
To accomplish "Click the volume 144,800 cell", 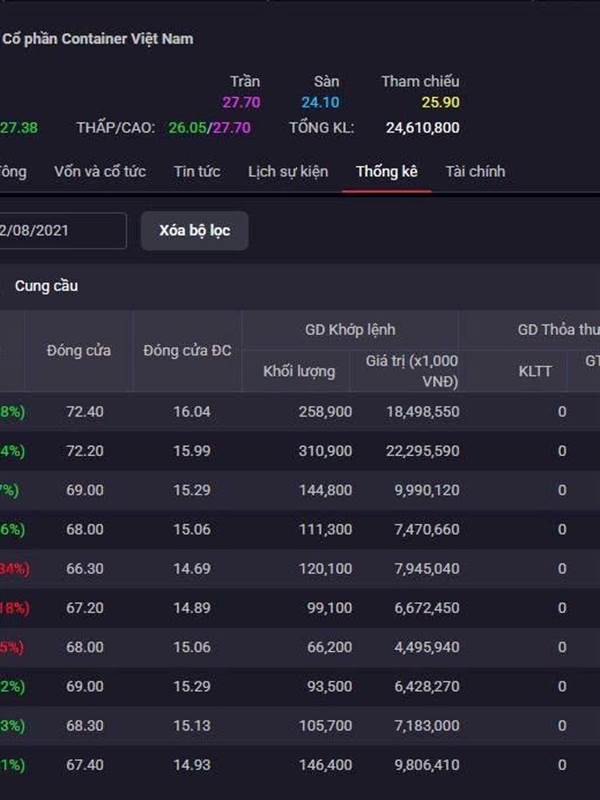I will [x=325, y=490].
